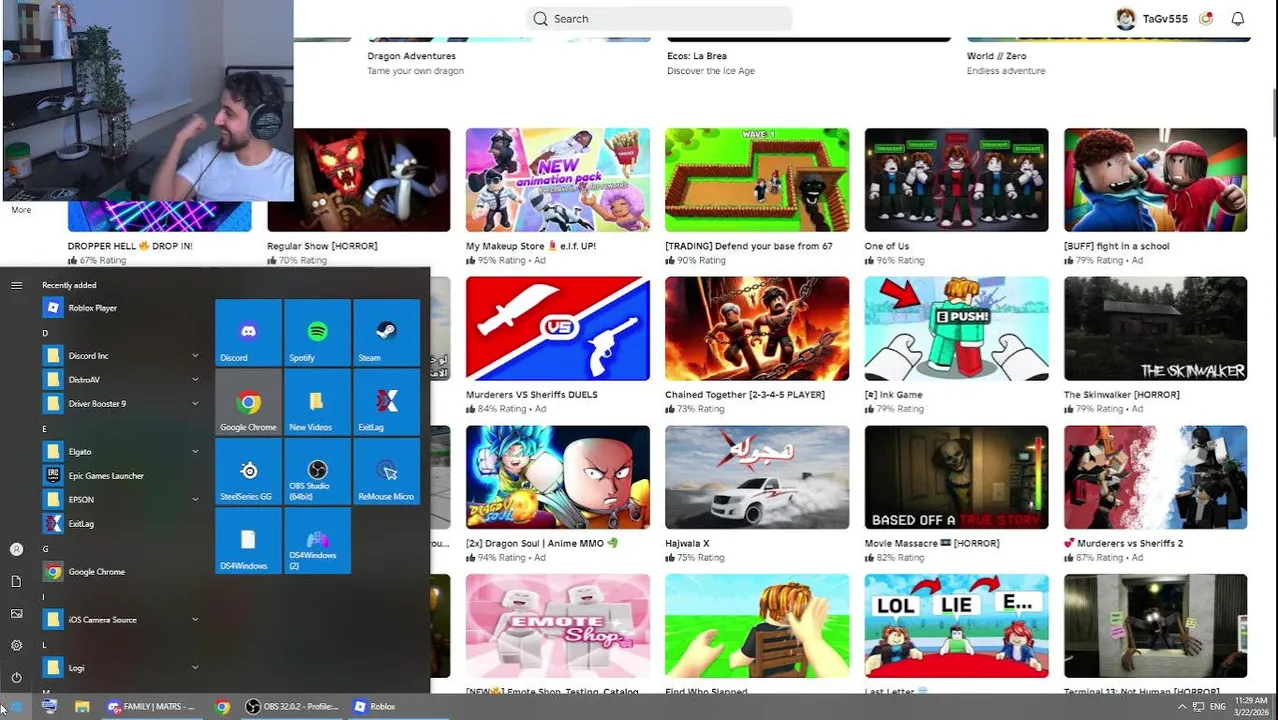1278x720 pixels.
Task: Open the File Explorer taskbar icon
Action: pos(82,706)
